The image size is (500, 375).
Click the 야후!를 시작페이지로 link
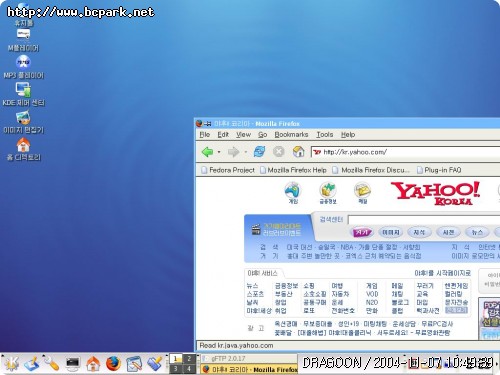[443, 273]
